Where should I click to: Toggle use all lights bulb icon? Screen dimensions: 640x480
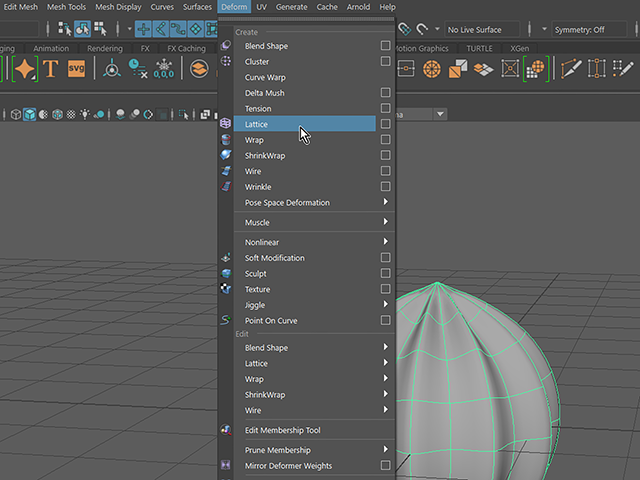point(85,114)
